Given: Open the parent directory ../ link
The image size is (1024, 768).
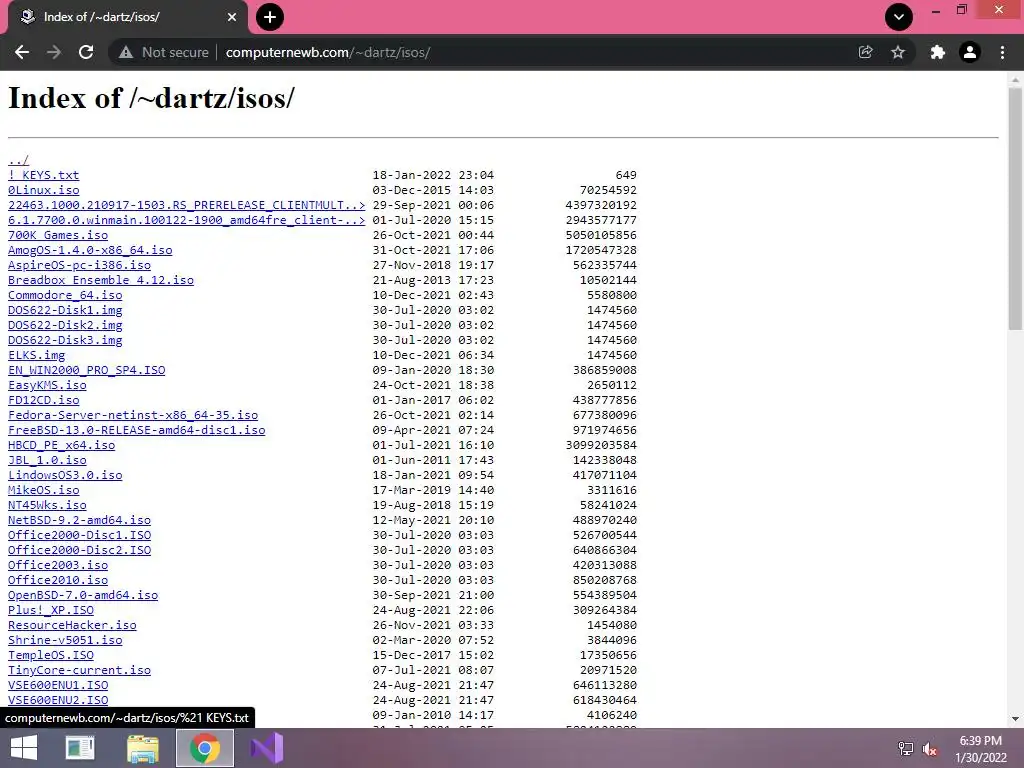Looking at the screenshot, I should pos(18,160).
